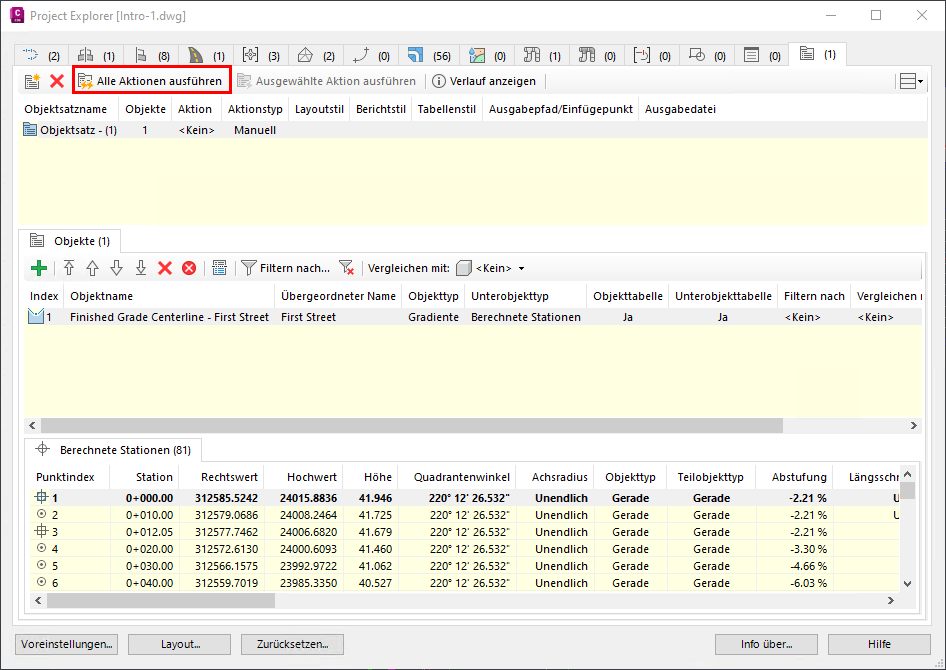Open the Alignments tab with dashed arrow icon
Viewport: 946px width, 670px height.
41,55
